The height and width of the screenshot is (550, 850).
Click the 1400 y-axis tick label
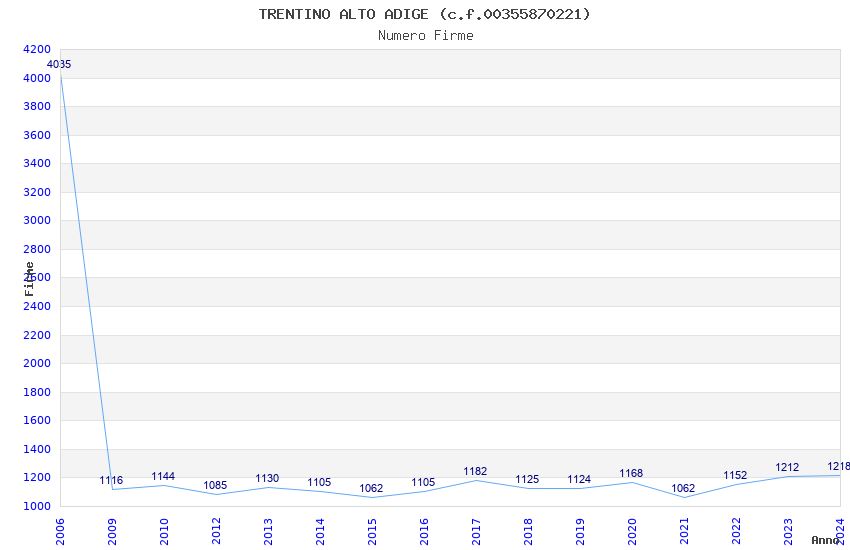(37, 449)
